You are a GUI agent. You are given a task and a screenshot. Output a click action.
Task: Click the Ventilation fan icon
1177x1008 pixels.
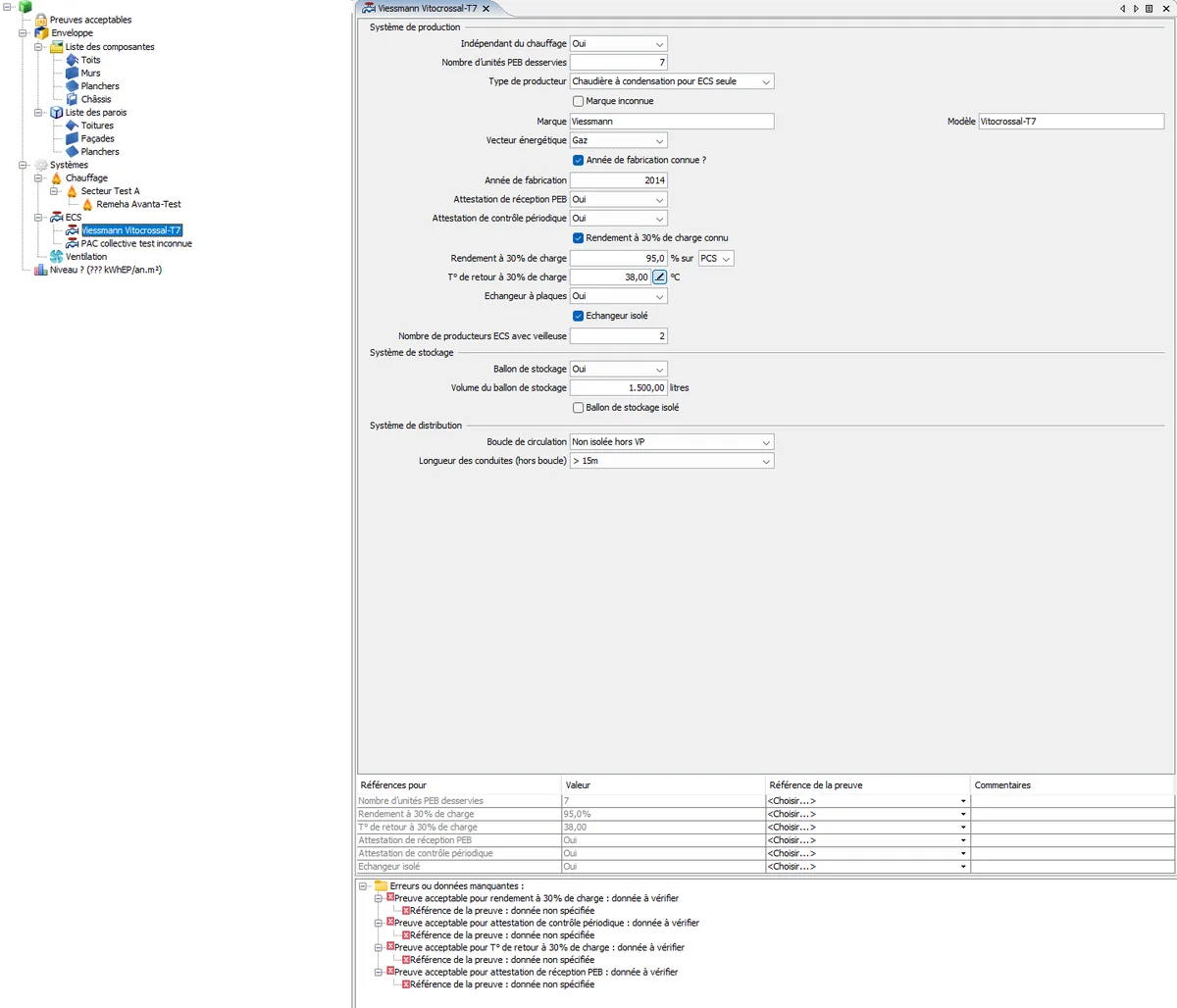click(56, 257)
